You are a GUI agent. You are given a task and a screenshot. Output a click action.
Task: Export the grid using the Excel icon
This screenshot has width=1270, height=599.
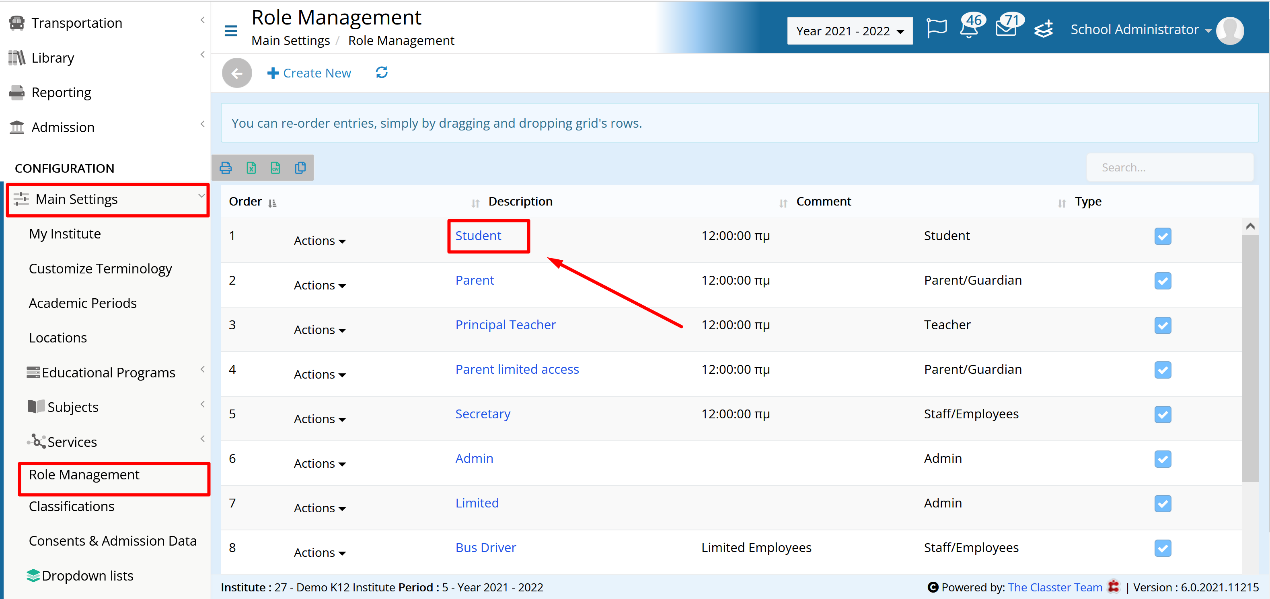(x=251, y=168)
